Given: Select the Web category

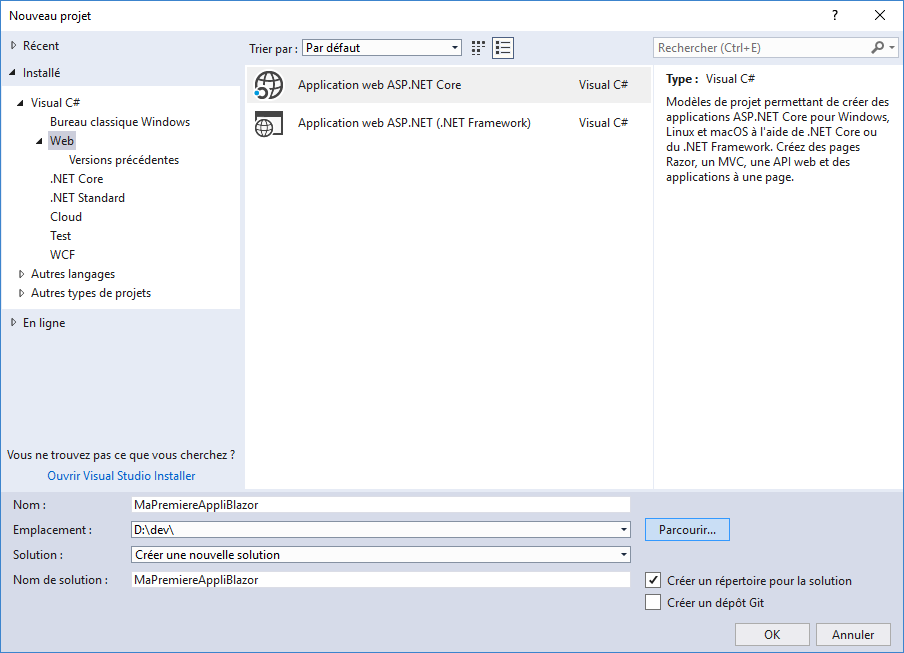Looking at the screenshot, I should (x=62, y=141).
